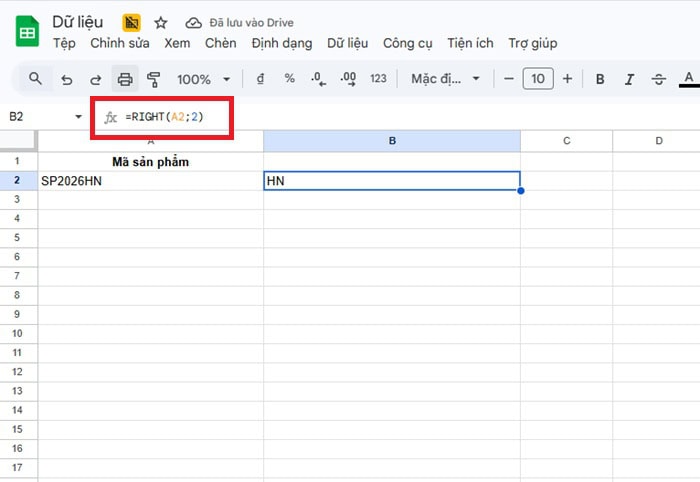Open the 100% zoom dropdown
This screenshot has height=482, width=700.
(x=204, y=79)
